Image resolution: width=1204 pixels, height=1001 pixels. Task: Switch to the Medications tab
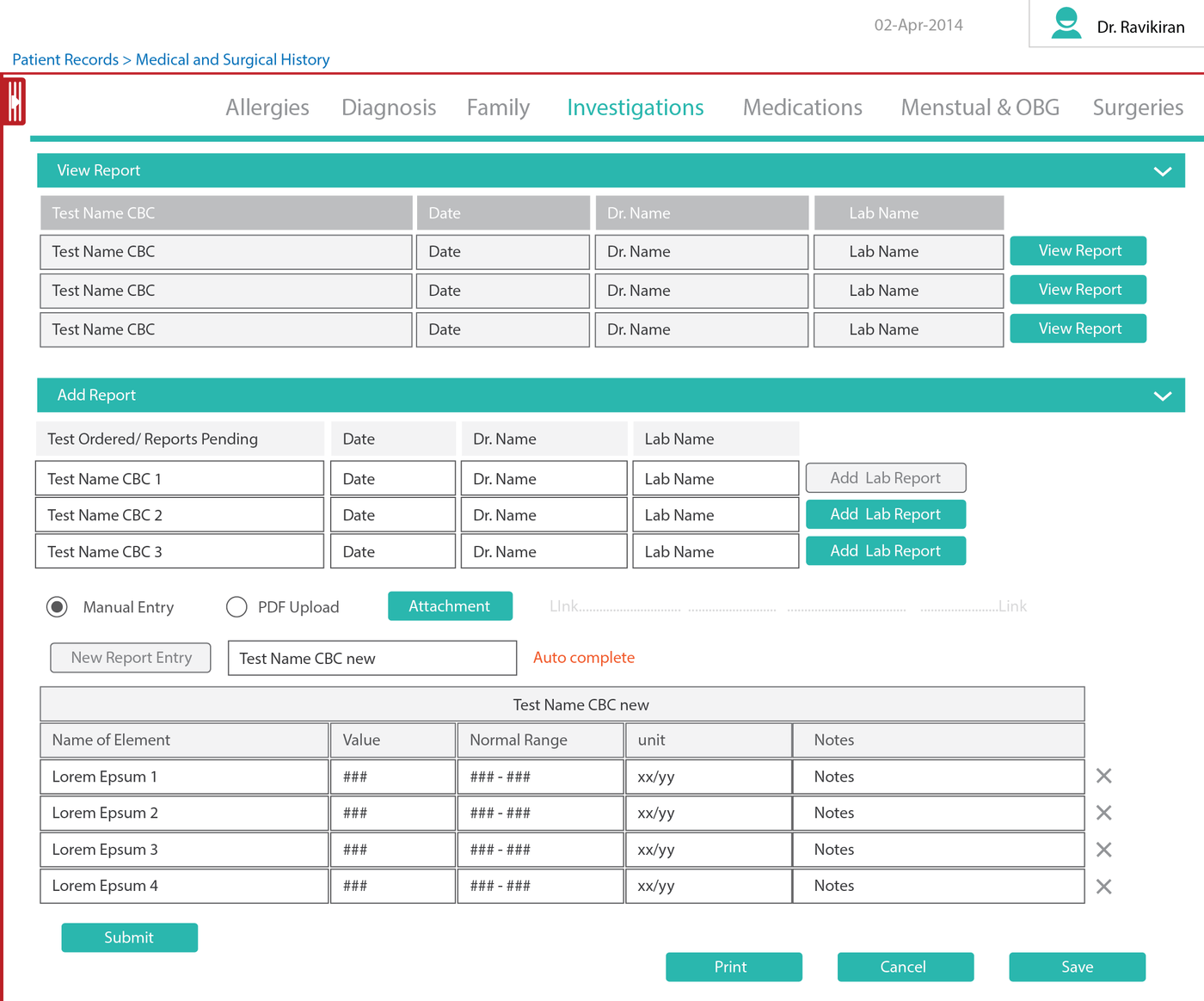click(x=802, y=107)
